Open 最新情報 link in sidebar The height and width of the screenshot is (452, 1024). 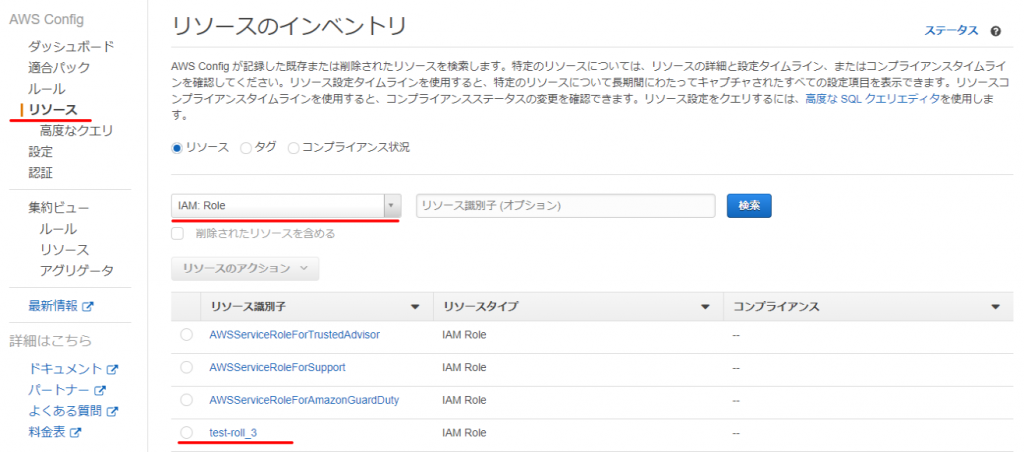(x=53, y=306)
